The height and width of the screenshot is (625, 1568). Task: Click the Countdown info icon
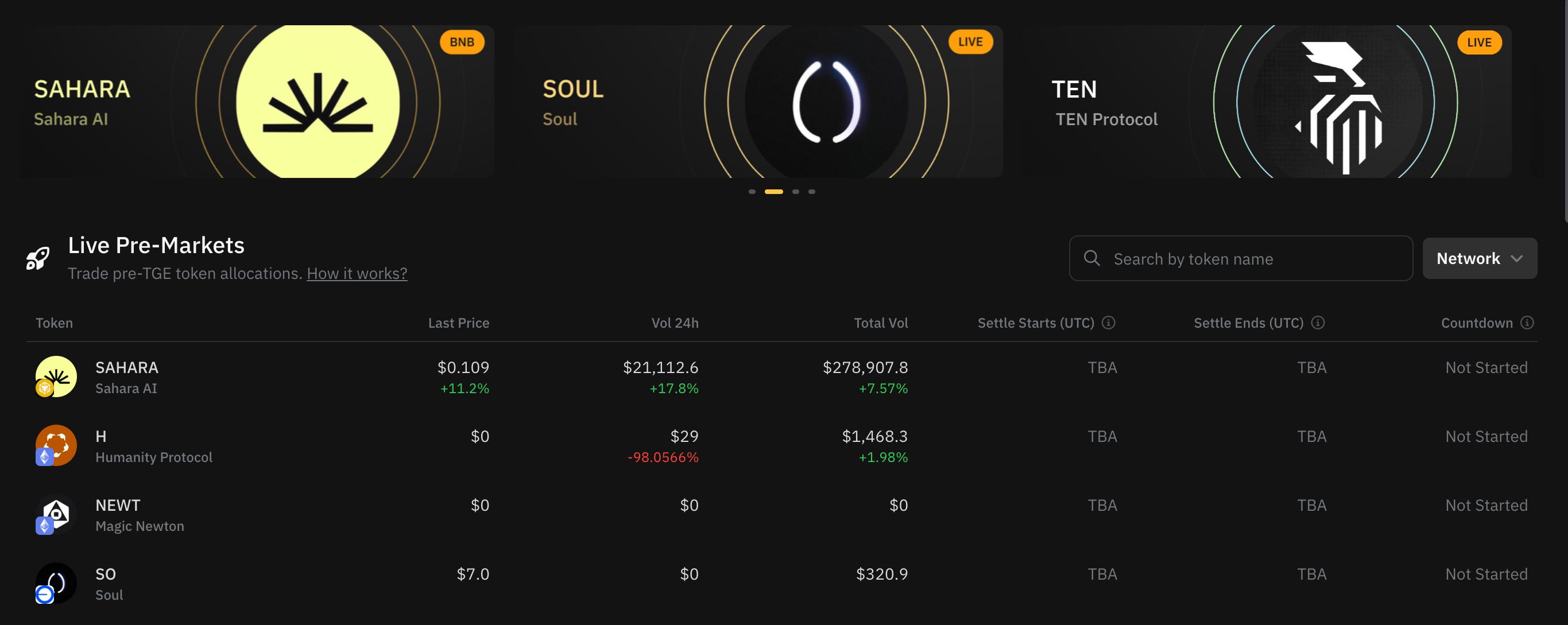1527,323
